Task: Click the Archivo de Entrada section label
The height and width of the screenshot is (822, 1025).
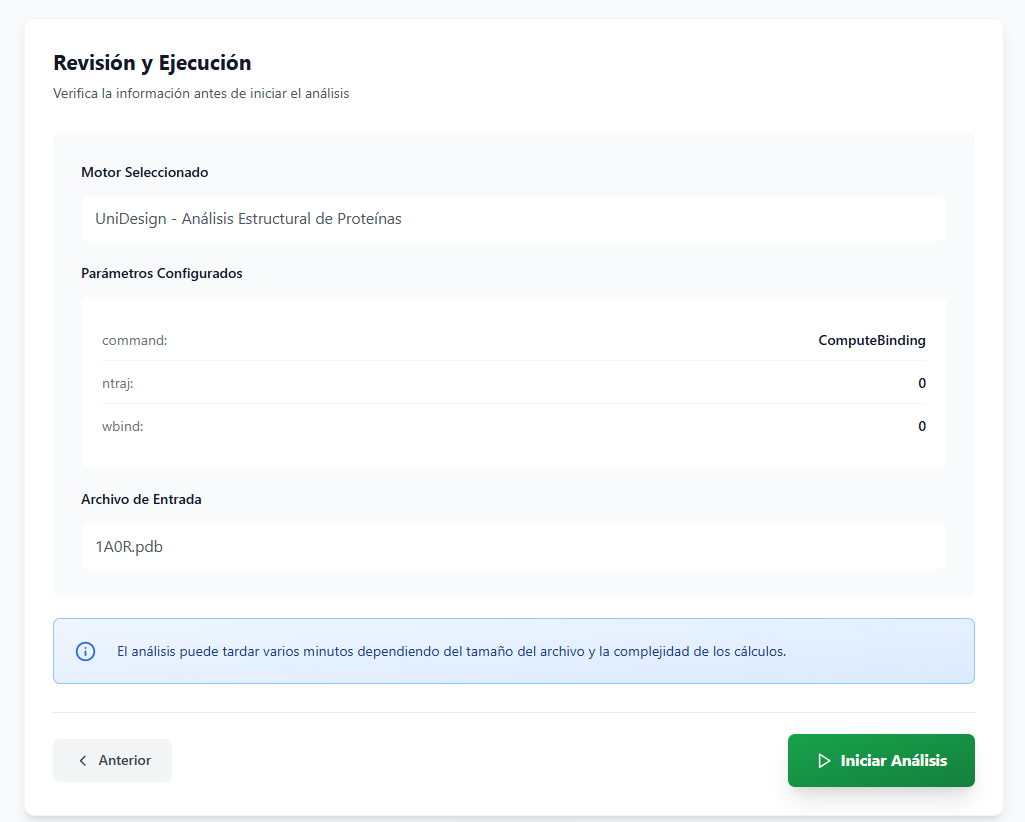Action: pyautogui.click(x=141, y=499)
